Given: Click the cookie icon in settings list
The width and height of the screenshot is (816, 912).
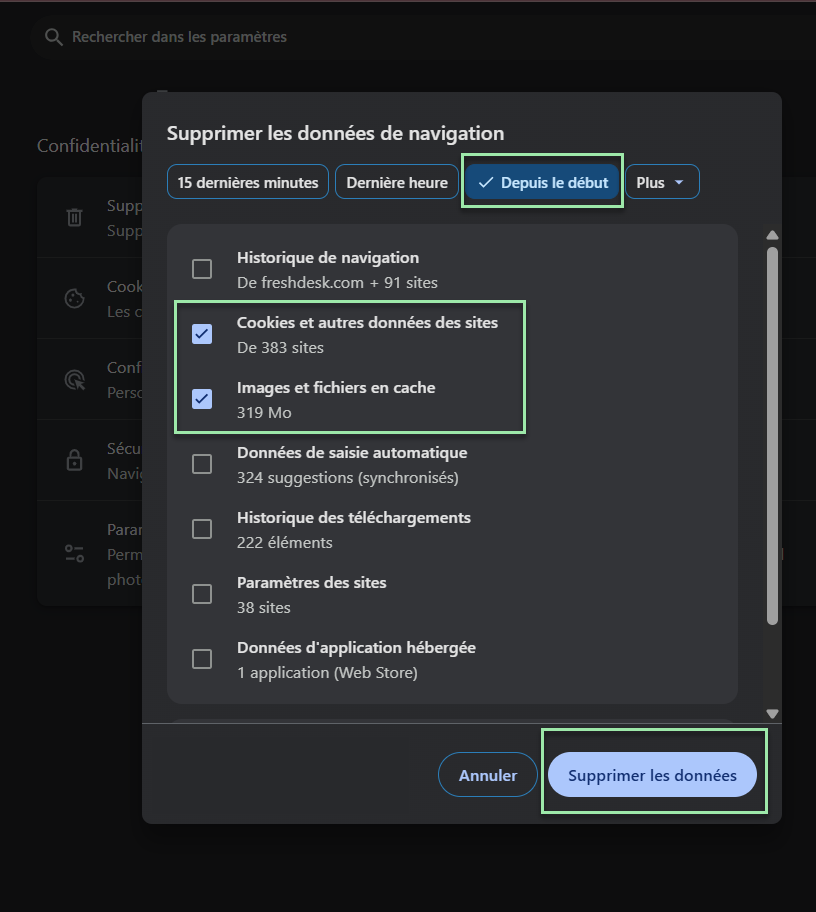Looking at the screenshot, I should tap(74, 298).
